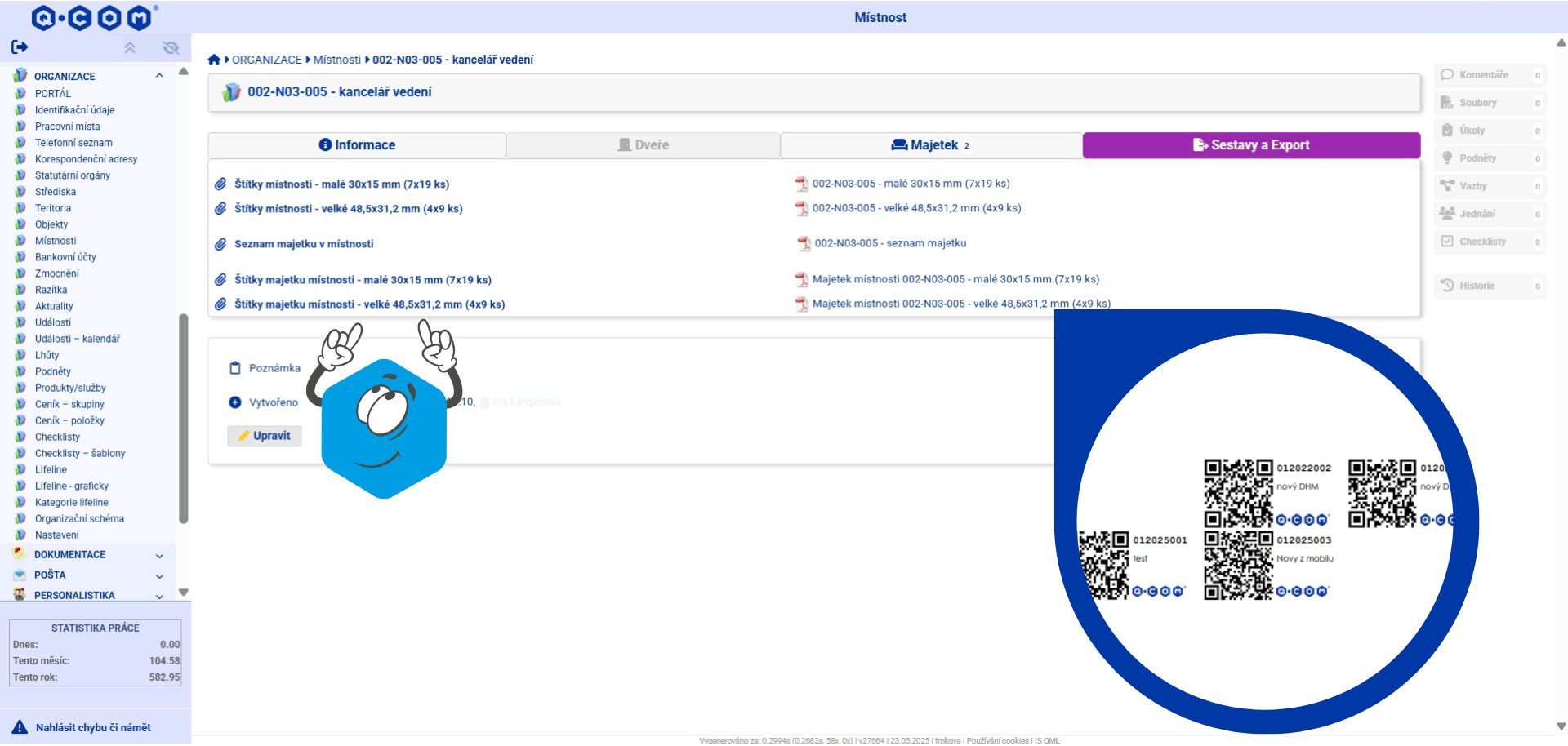Click the paperclip beside Štítky místnosti - velké
Image resolution: width=1568 pixels, height=746 pixels.
click(220, 209)
